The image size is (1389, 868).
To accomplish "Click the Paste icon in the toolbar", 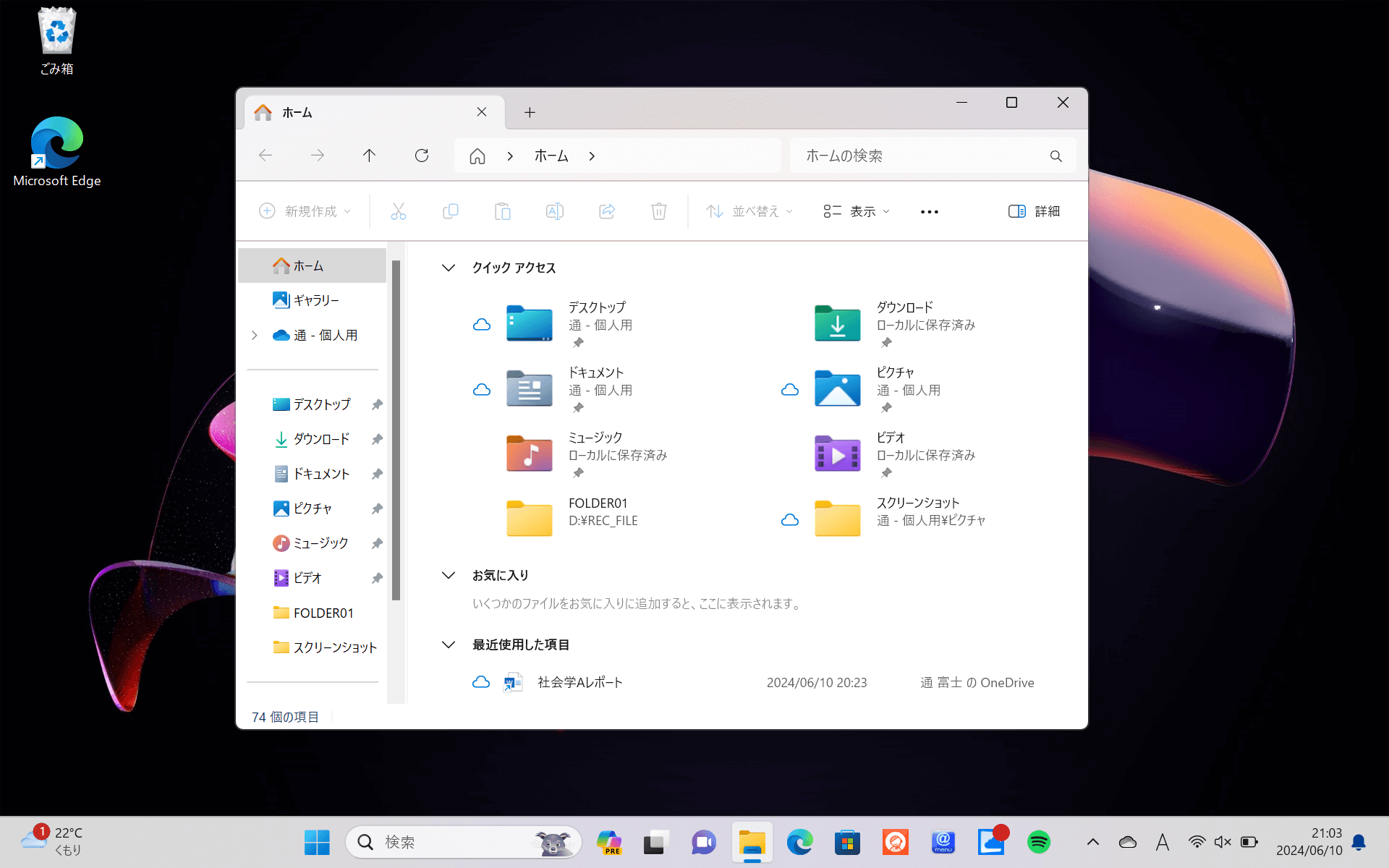I will (x=503, y=210).
